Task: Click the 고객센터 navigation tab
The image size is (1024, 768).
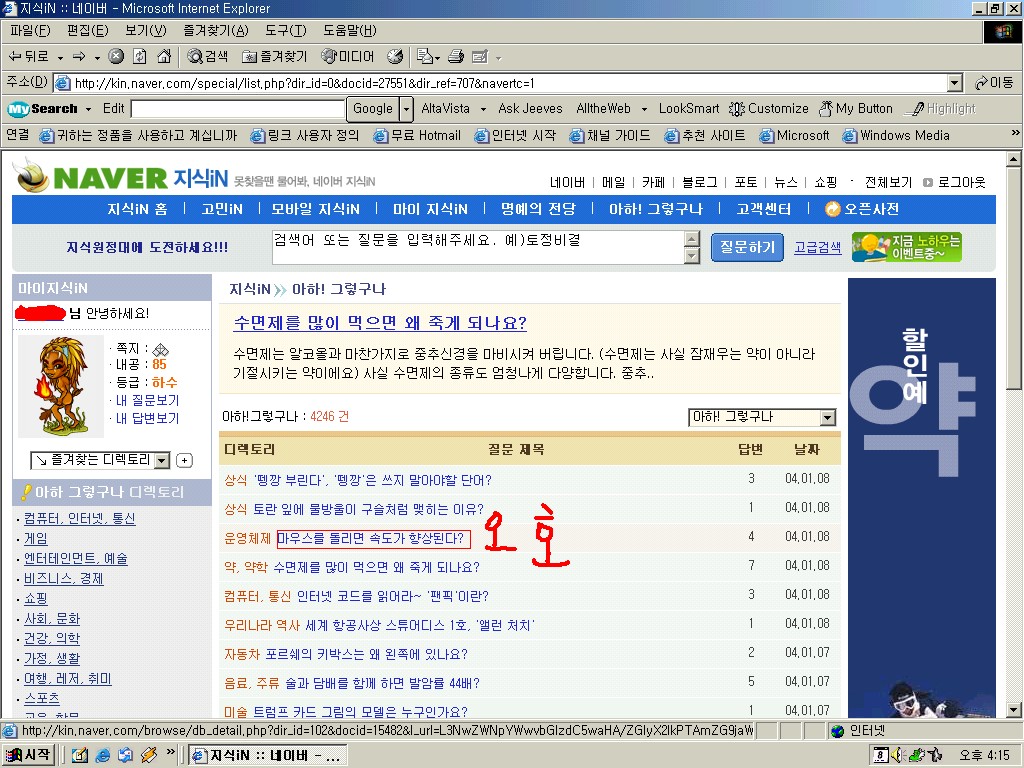Action: (x=763, y=209)
